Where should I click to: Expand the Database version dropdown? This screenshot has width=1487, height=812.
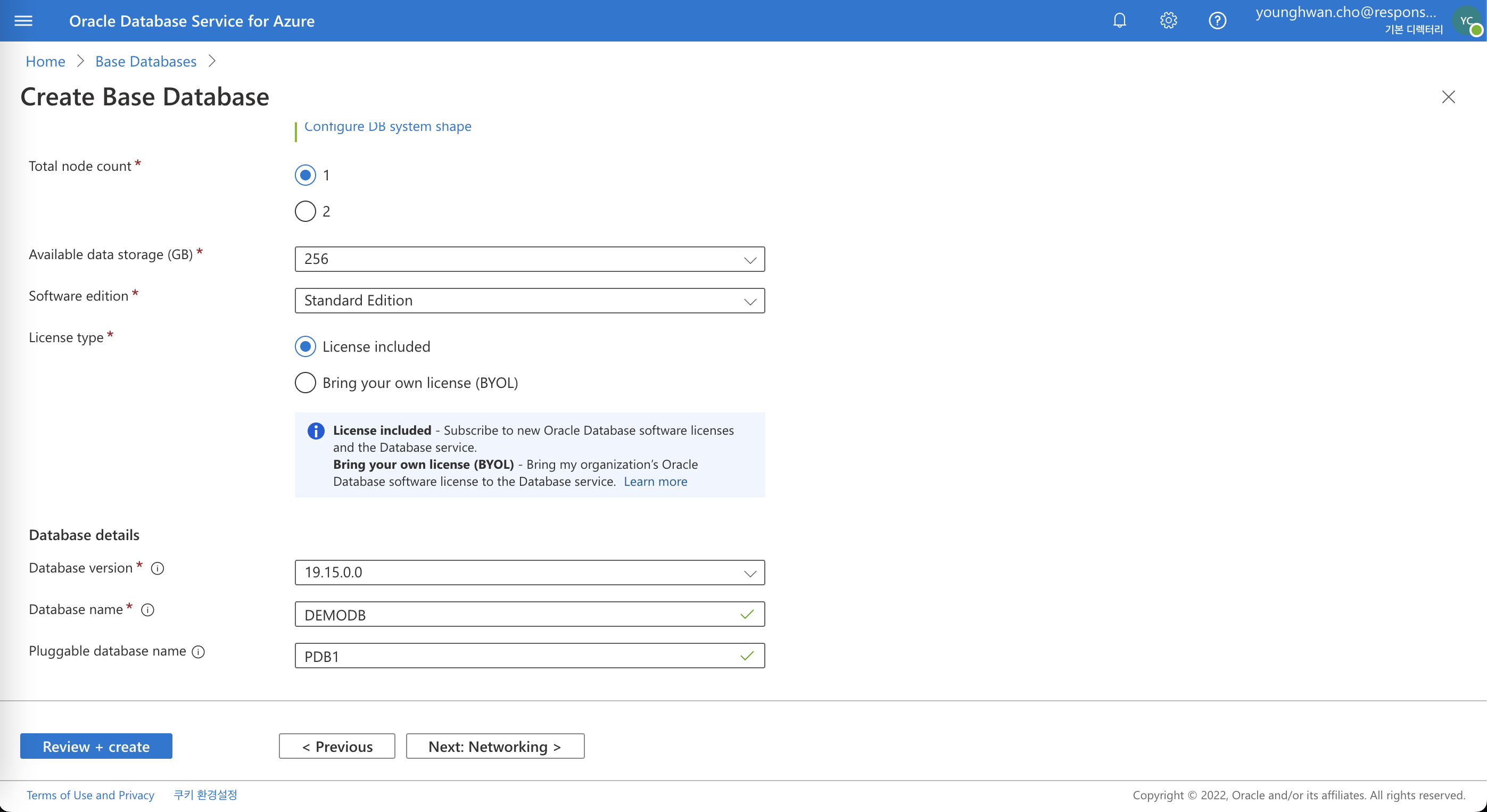(530, 573)
